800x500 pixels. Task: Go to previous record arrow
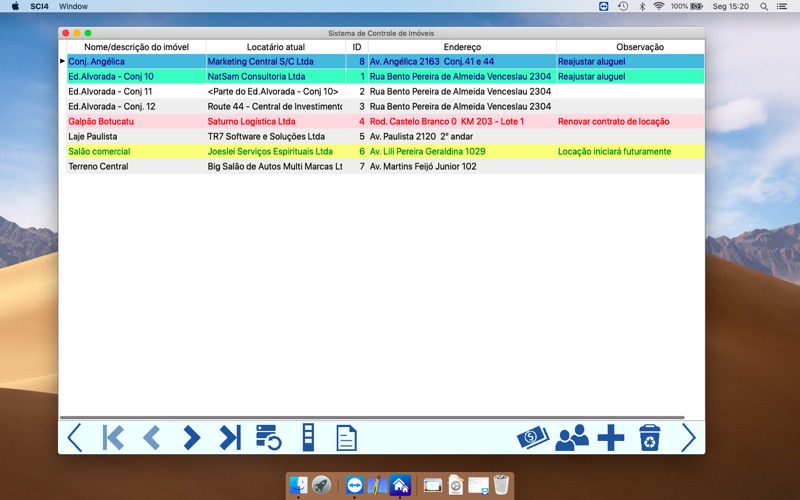coord(152,437)
